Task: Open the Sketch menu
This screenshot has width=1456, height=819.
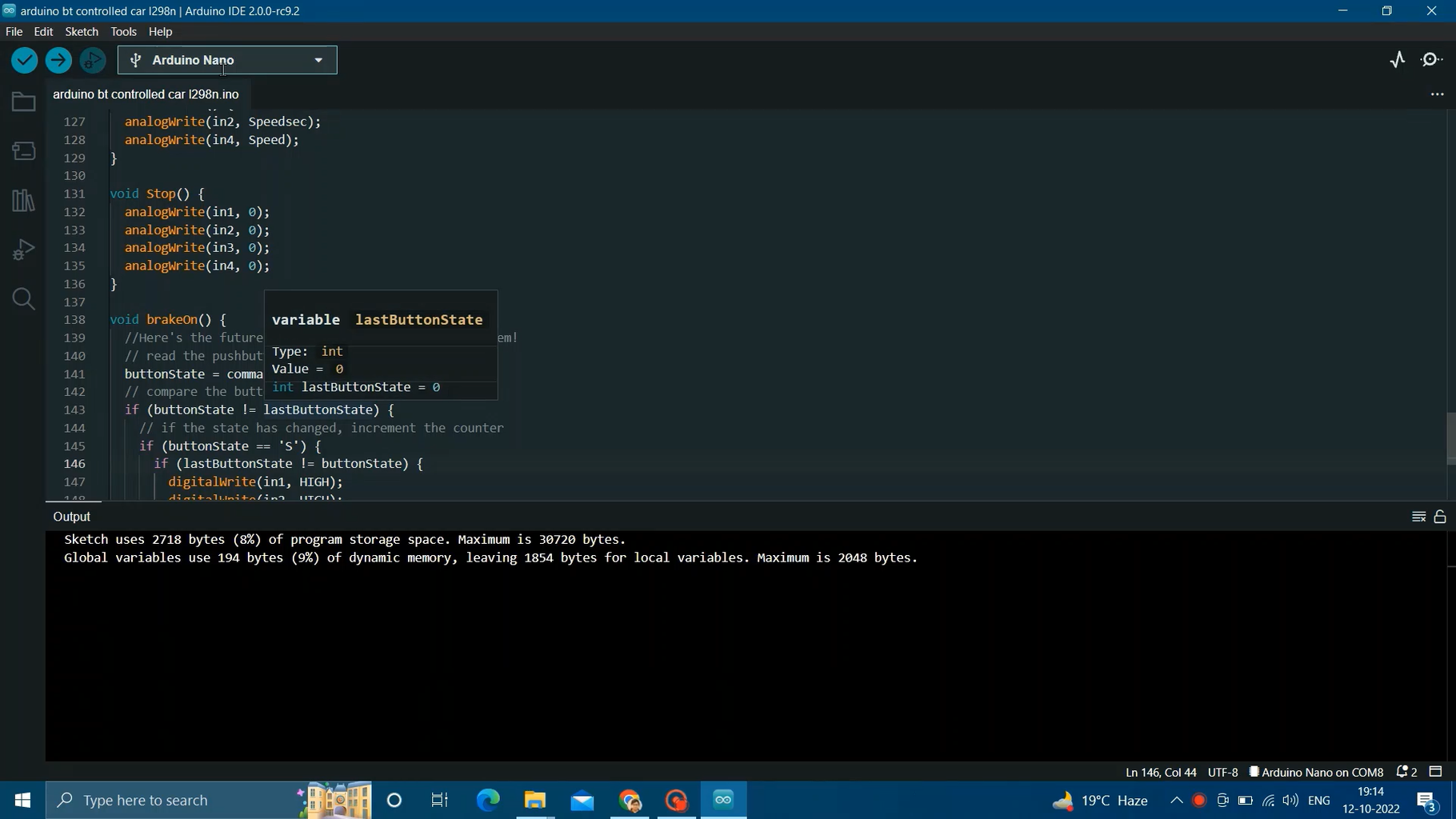Action: point(82,31)
